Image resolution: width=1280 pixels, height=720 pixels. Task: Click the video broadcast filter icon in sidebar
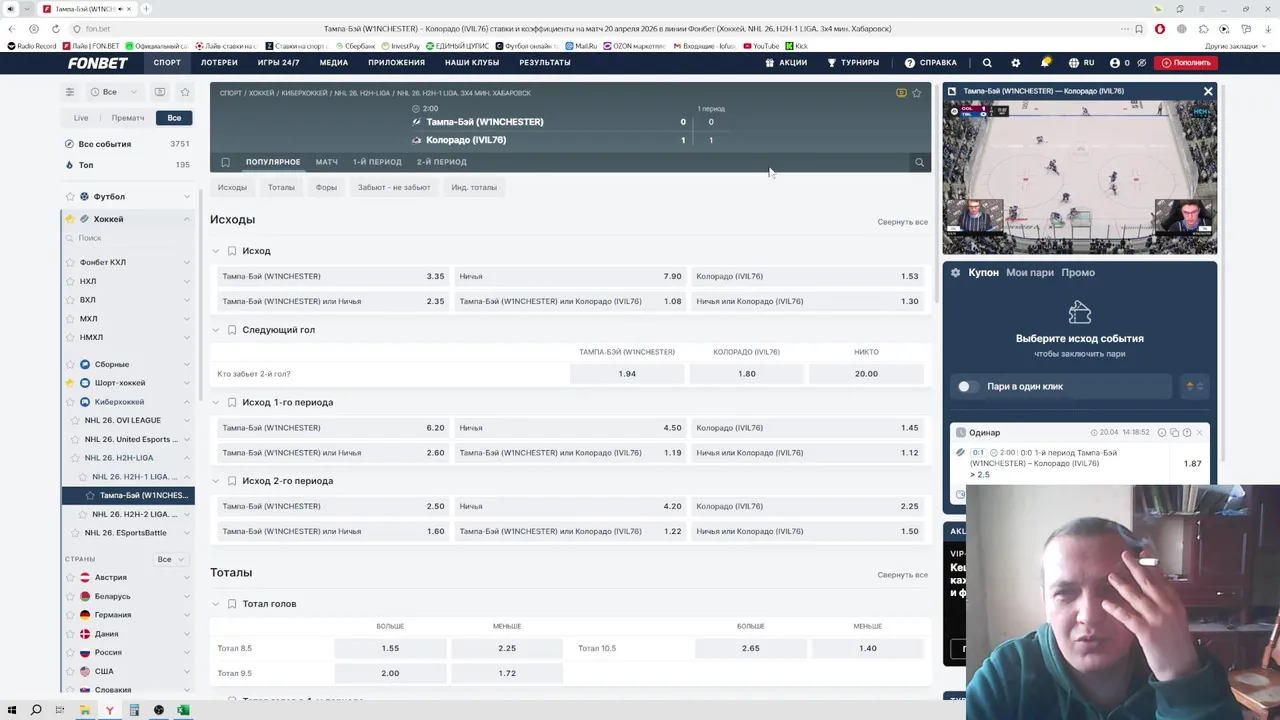[x=160, y=92]
